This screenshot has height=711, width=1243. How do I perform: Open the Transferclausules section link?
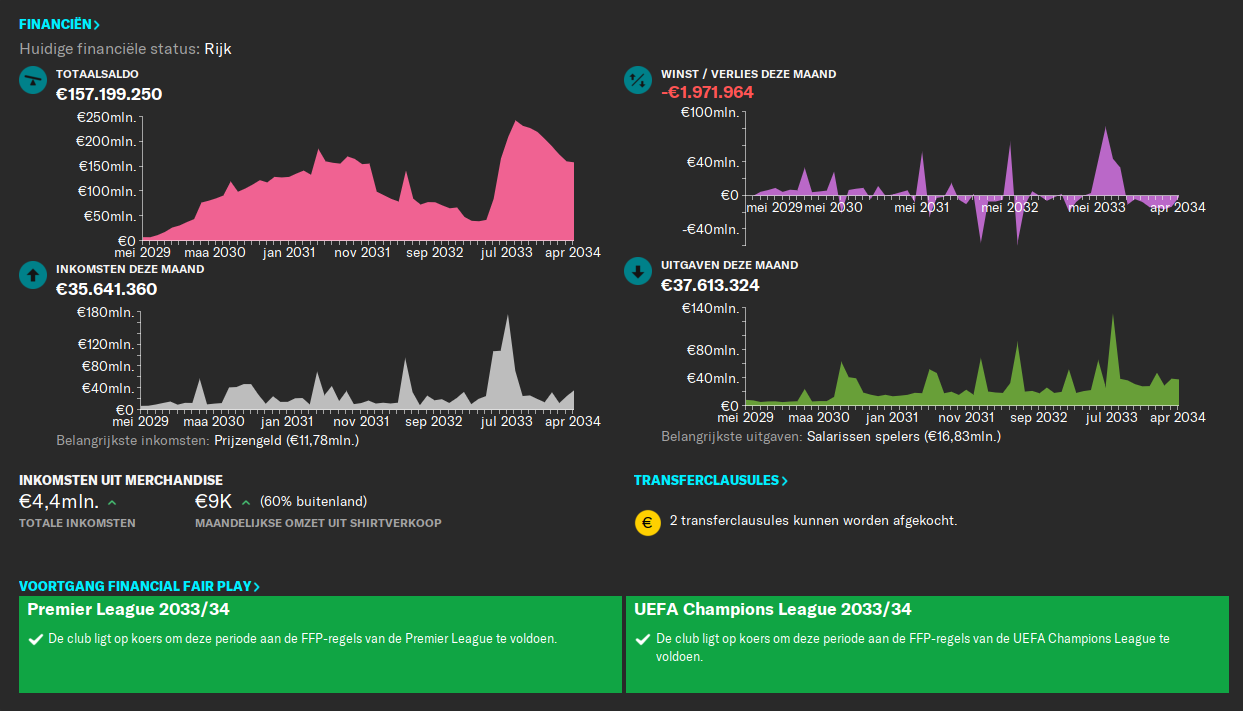pyautogui.click(x=710, y=481)
